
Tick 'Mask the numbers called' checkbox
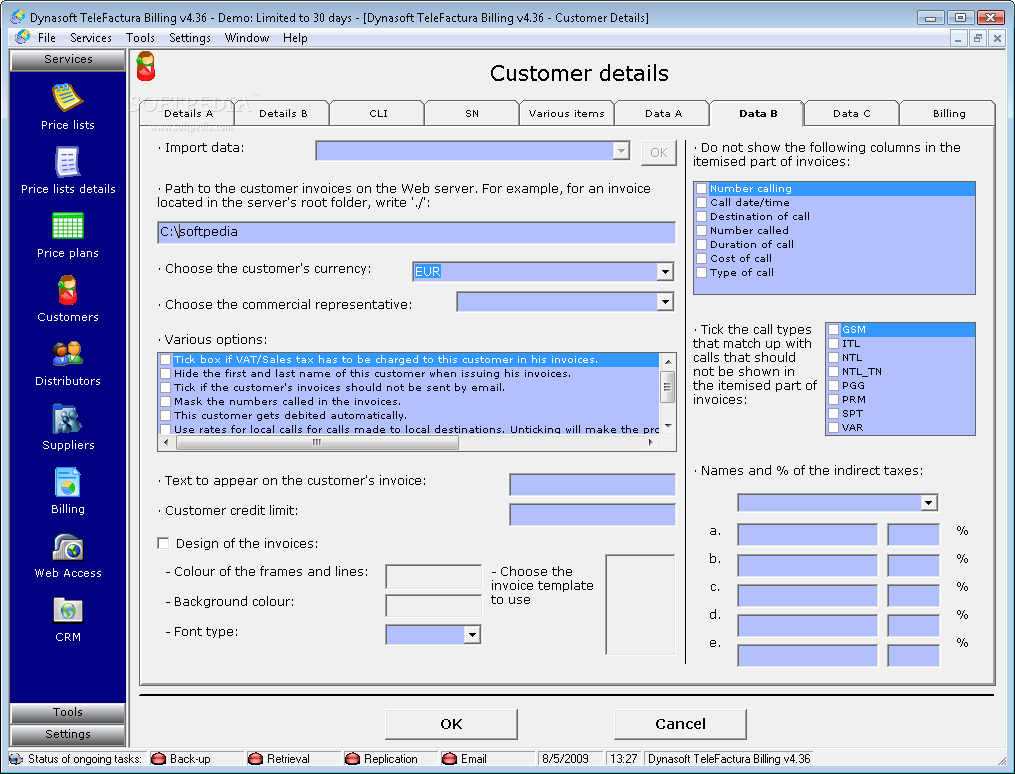166,402
